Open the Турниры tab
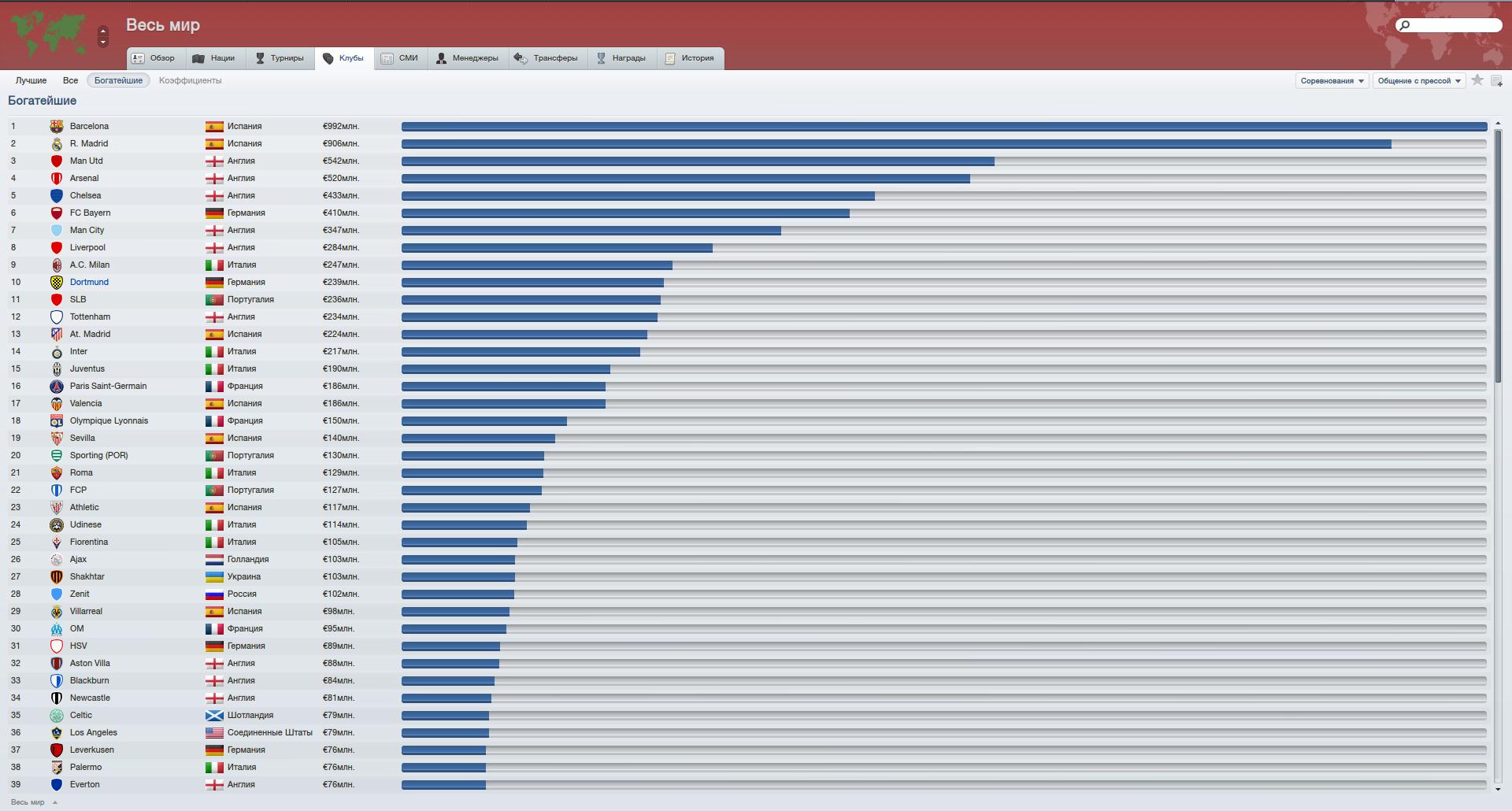Viewport: 1512px width, 811px height. pos(280,58)
